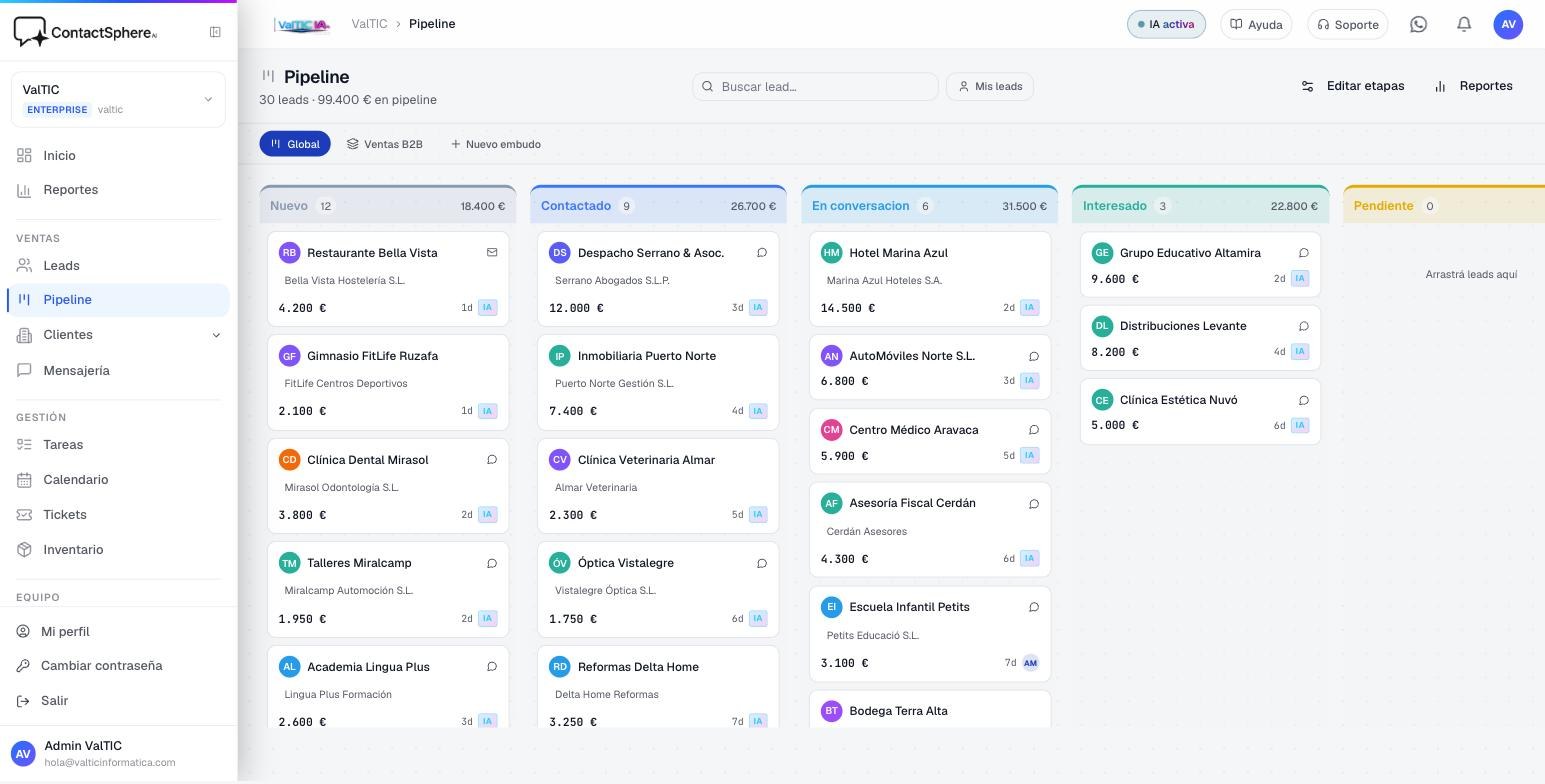Create a Nuevo embudo
Image resolution: width=1545 pixels, height=784 pixels.
496,144
